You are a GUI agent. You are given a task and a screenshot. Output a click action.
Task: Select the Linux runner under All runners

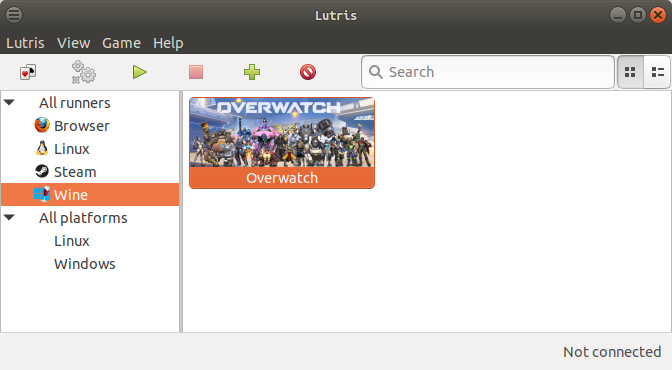pyautogui.click(x=72, y=149)
